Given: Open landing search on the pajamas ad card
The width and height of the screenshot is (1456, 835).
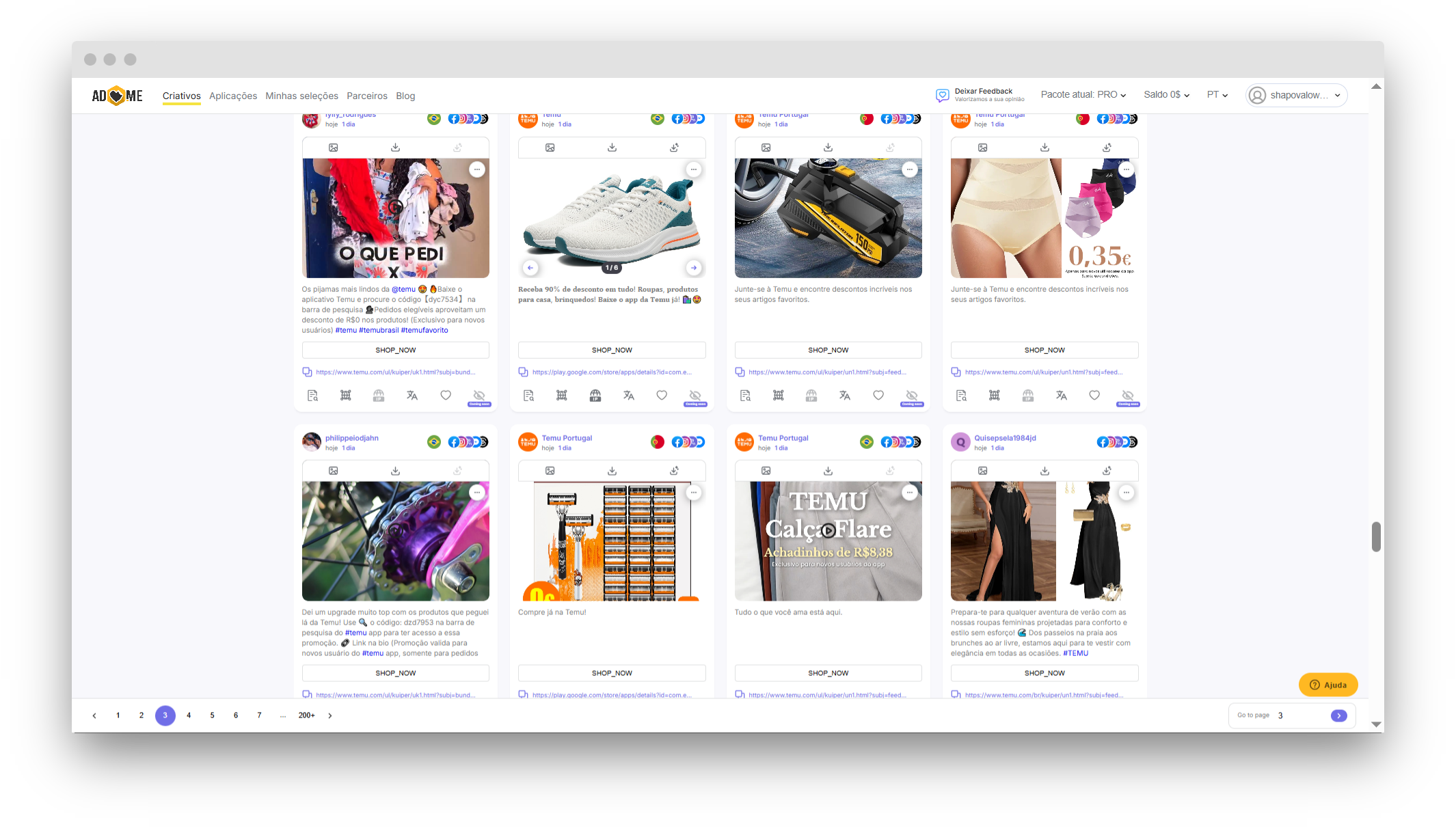Looking at the screenshot, I should (x=312, y=396).
